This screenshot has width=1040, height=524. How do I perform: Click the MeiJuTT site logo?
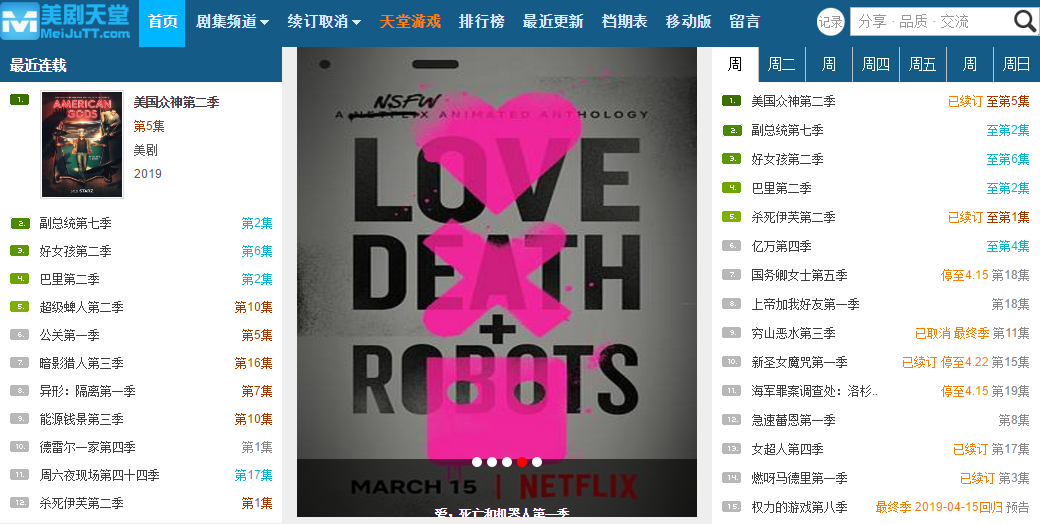66,21
